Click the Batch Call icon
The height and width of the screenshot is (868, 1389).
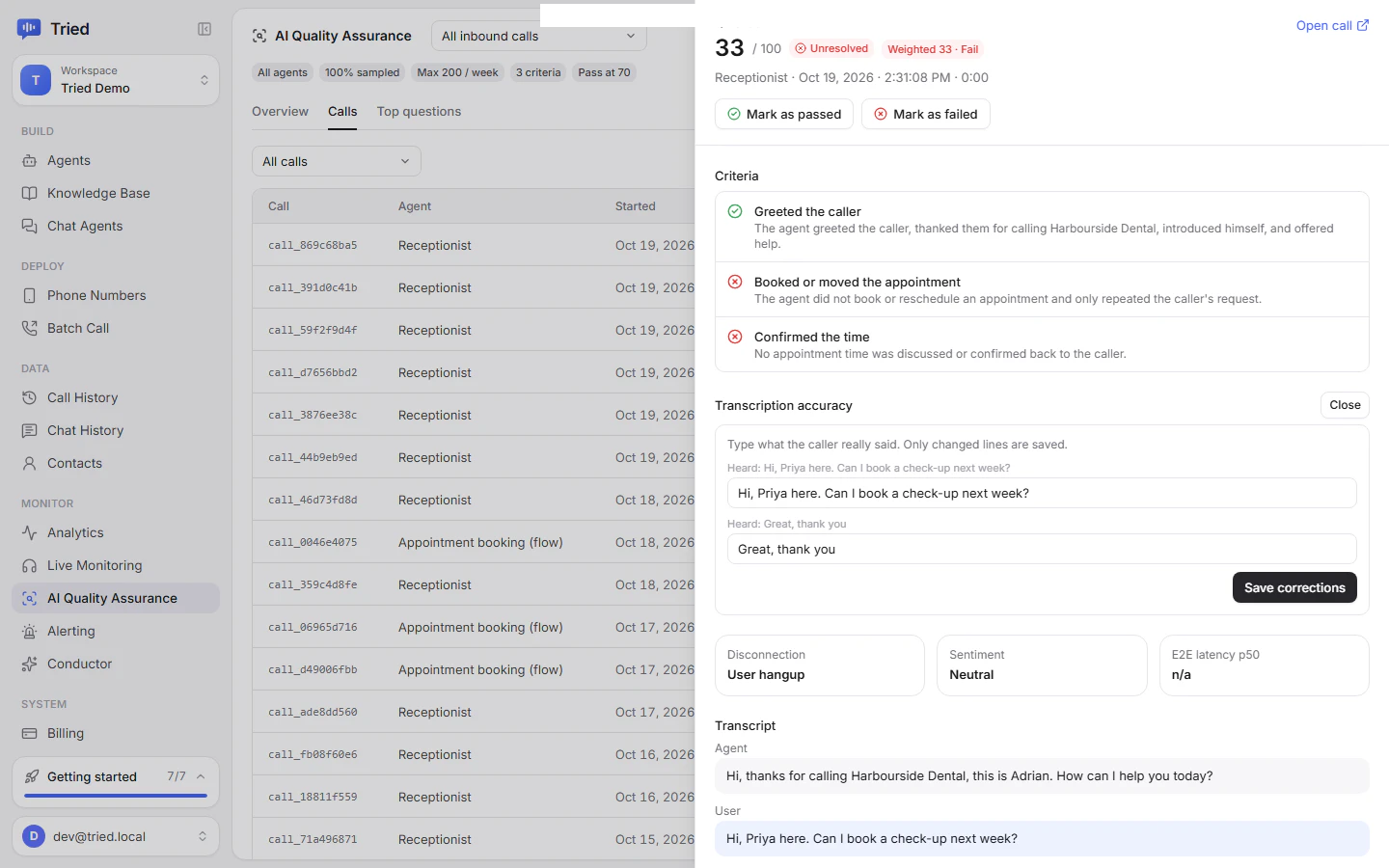tap(30, 328)
